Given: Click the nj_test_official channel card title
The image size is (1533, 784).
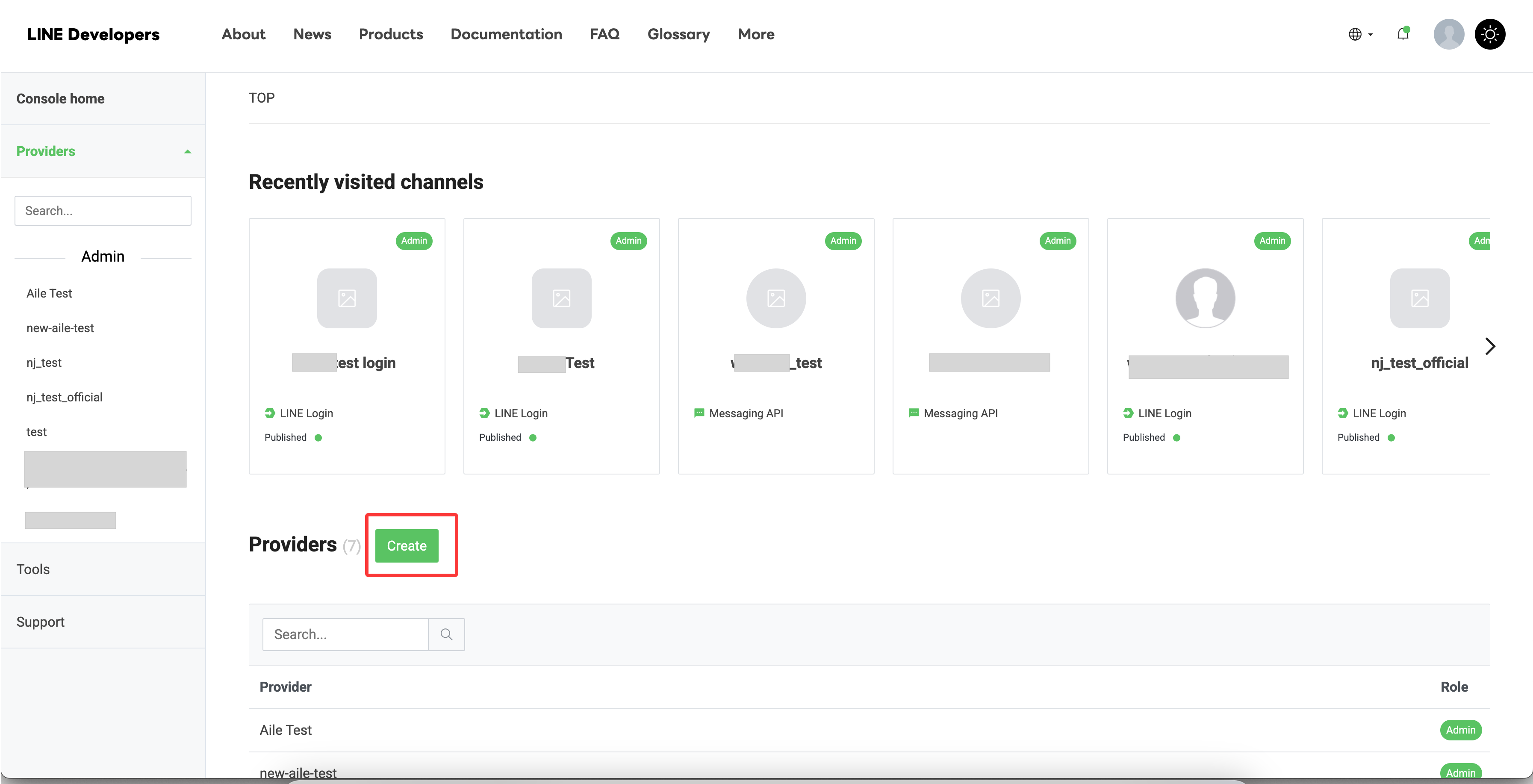Looking at the screenshot, I should 1419,363.
